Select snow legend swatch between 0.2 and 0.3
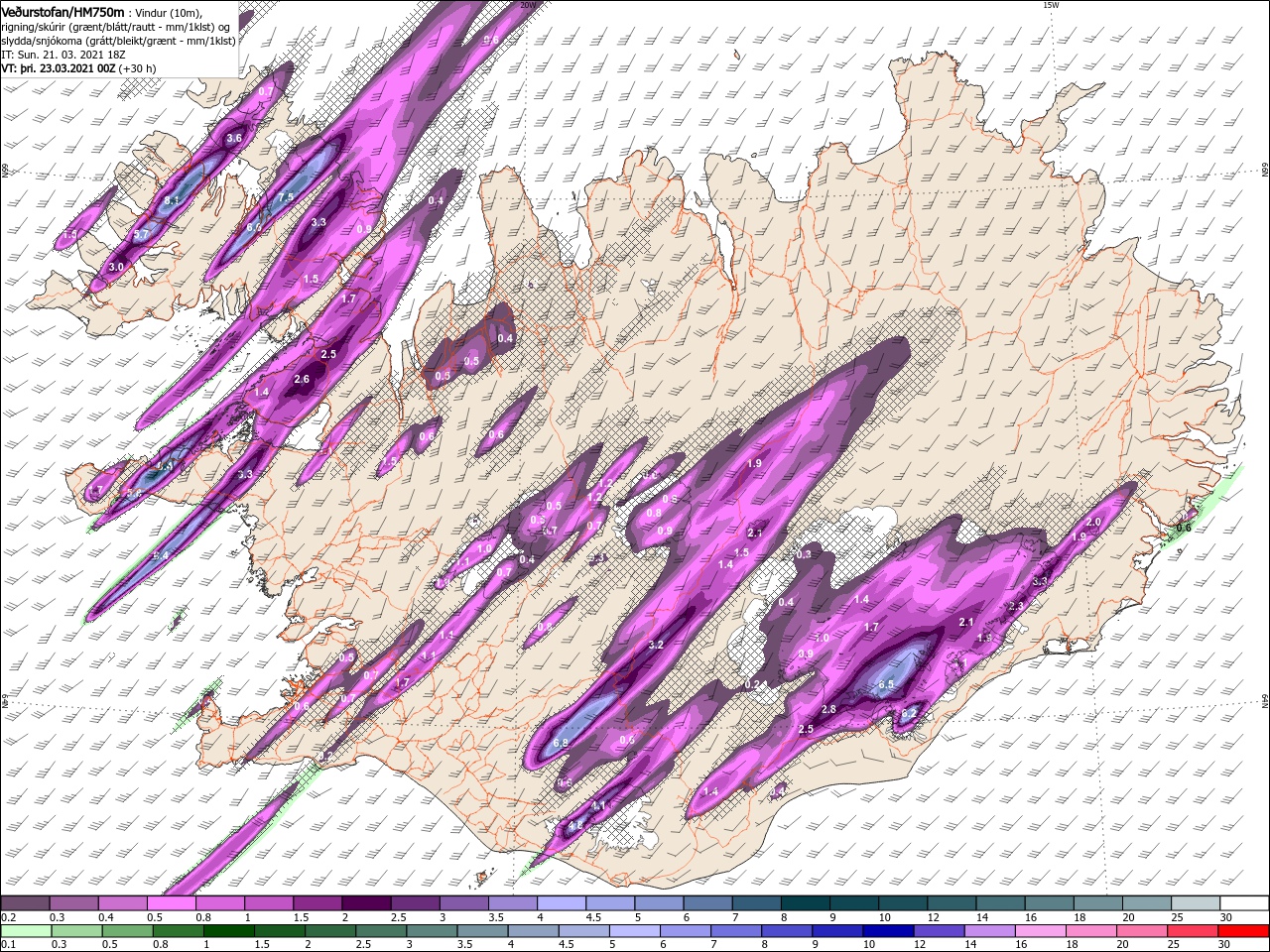 pyautogui.click(x=26, y=902)
